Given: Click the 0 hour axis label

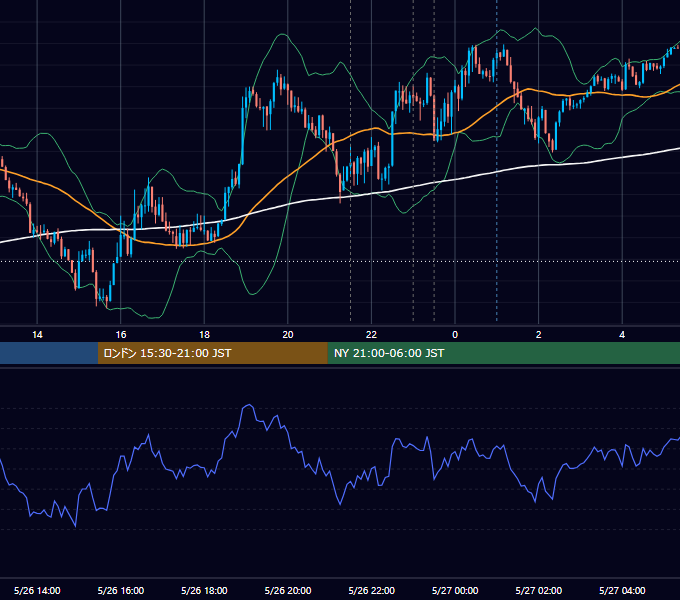Looking at the screenshot, I should click(x=455, y=335).
